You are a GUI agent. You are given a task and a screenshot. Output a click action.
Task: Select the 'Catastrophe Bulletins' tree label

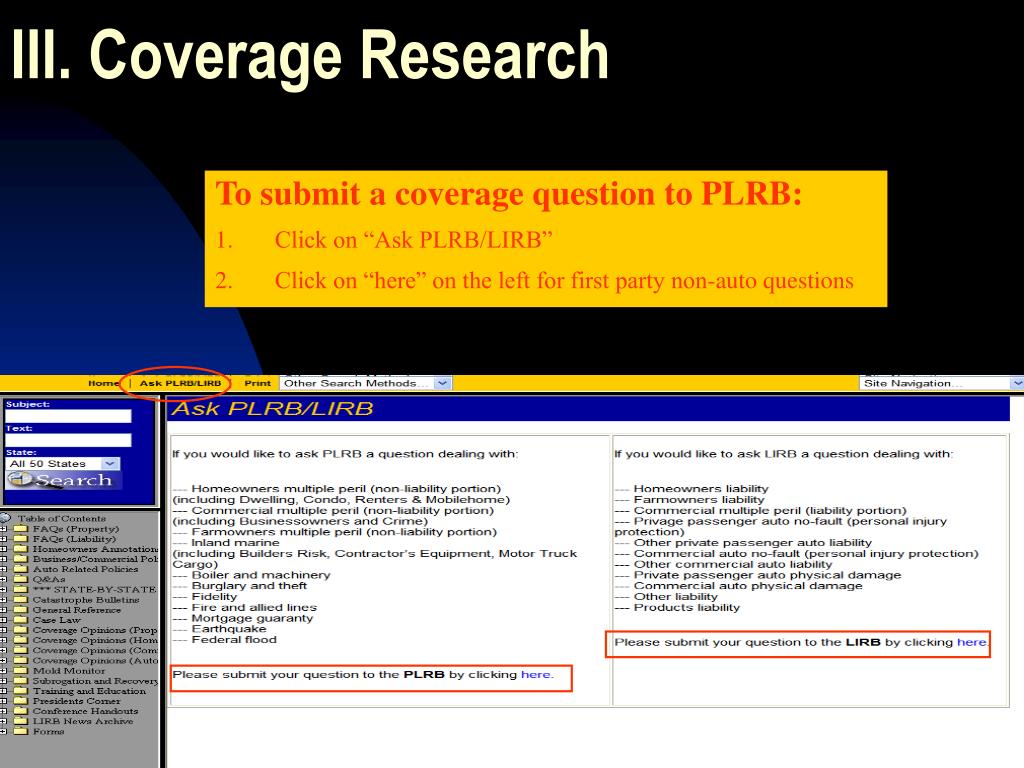(x=86, y=600)
